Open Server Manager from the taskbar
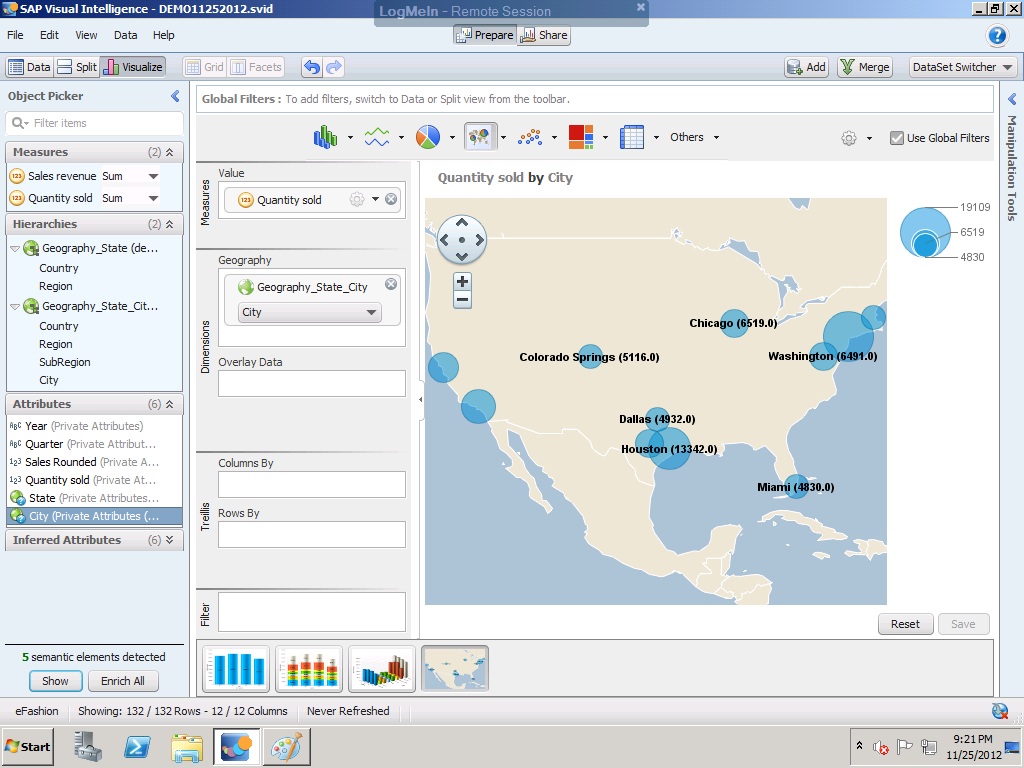The height and width of the screenshot is (768, 1024). tap(88, 747)
